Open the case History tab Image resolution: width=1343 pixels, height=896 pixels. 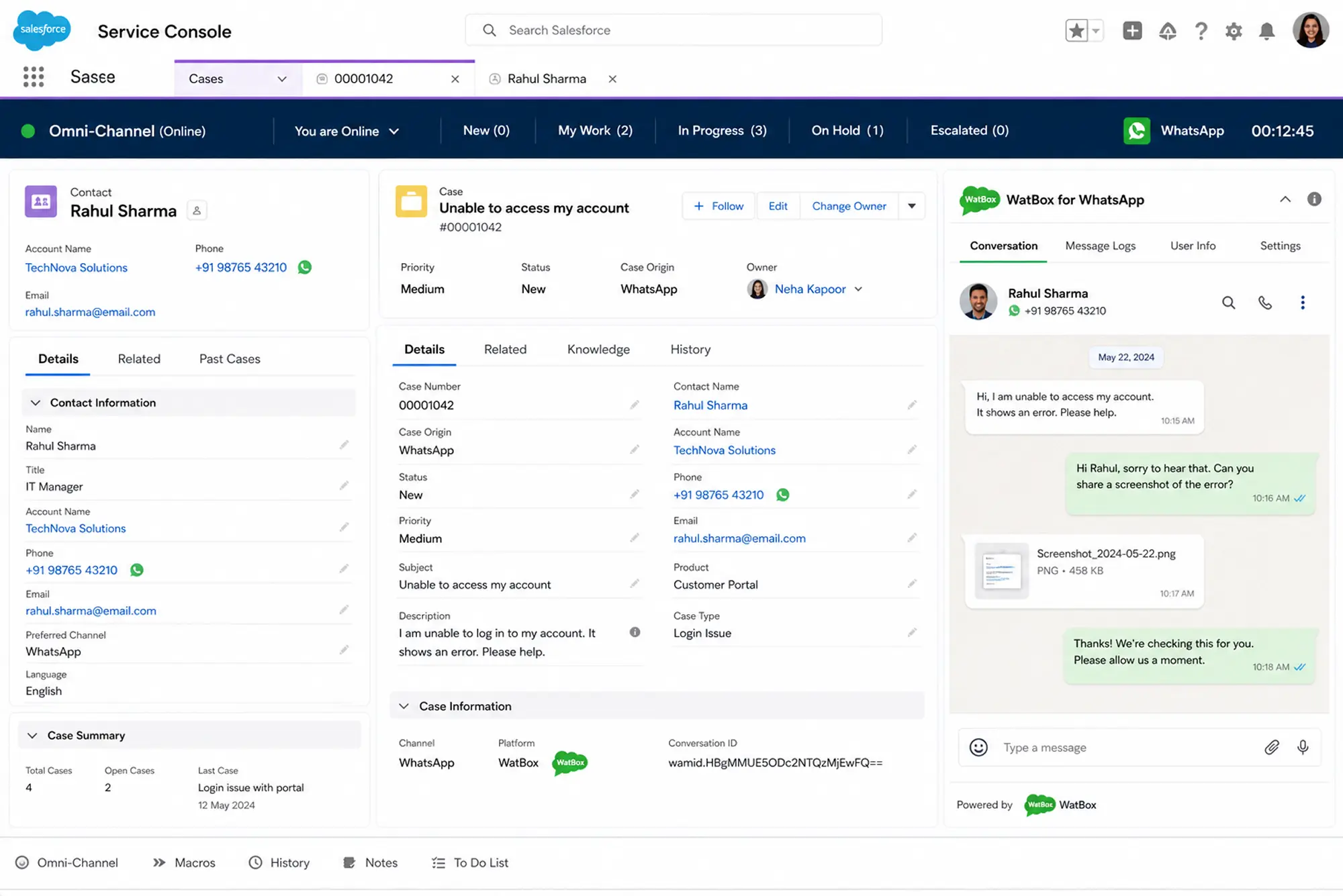click(x=690, y=350)
